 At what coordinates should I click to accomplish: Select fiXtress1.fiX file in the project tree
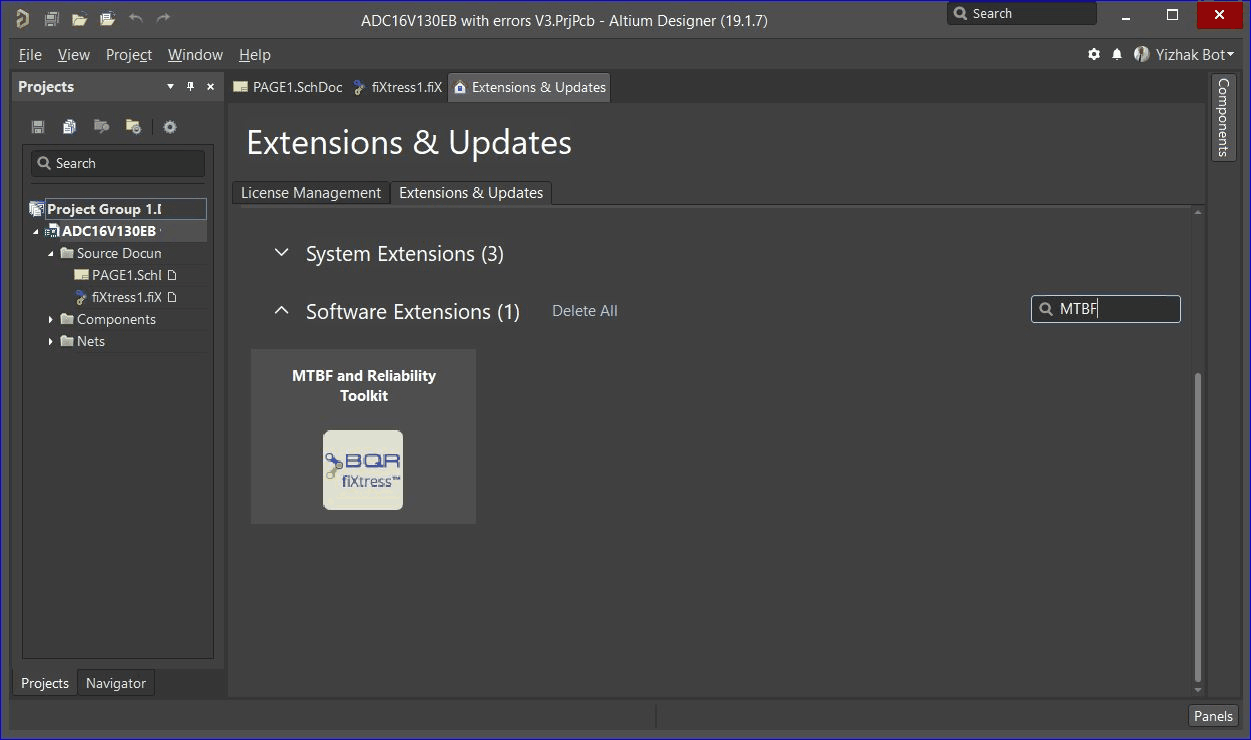coord(126,297)
